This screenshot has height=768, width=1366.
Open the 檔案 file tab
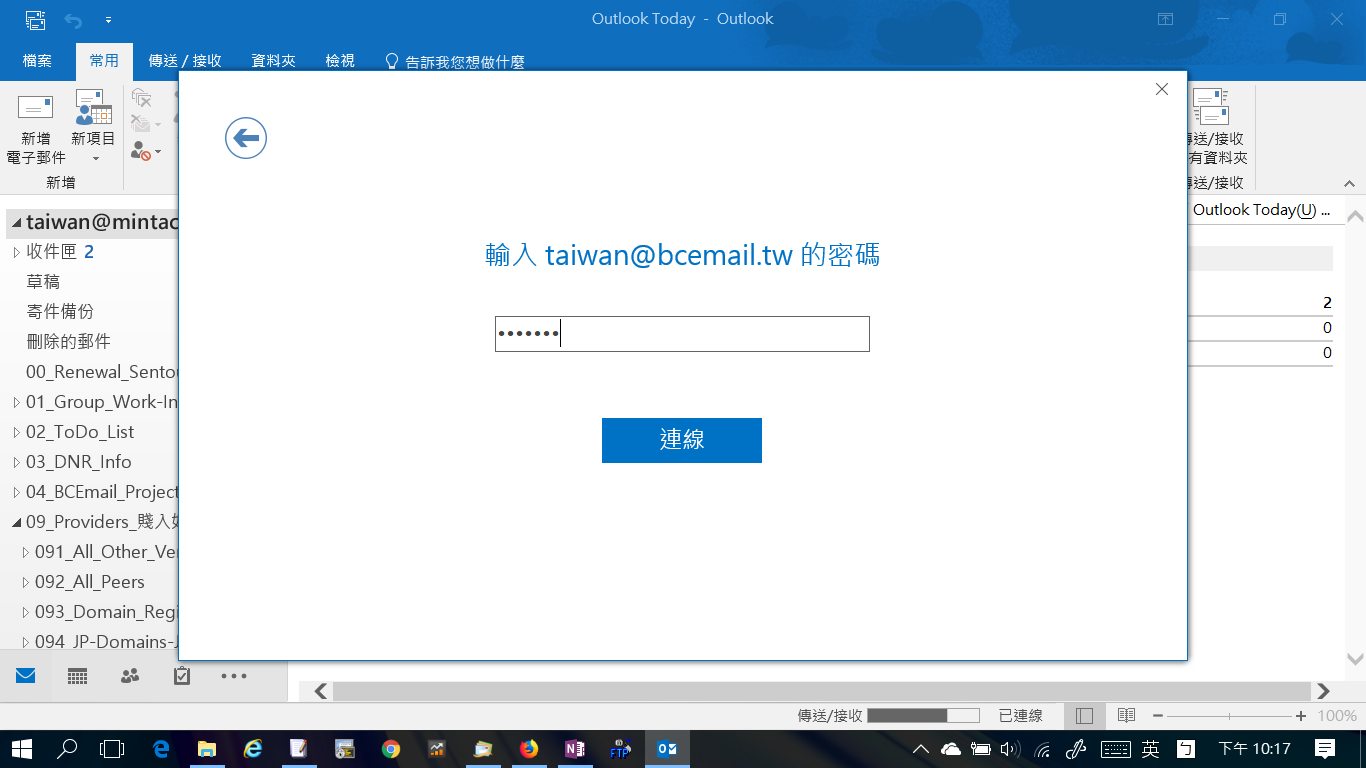pyautogui.click(x=37, y=61)
